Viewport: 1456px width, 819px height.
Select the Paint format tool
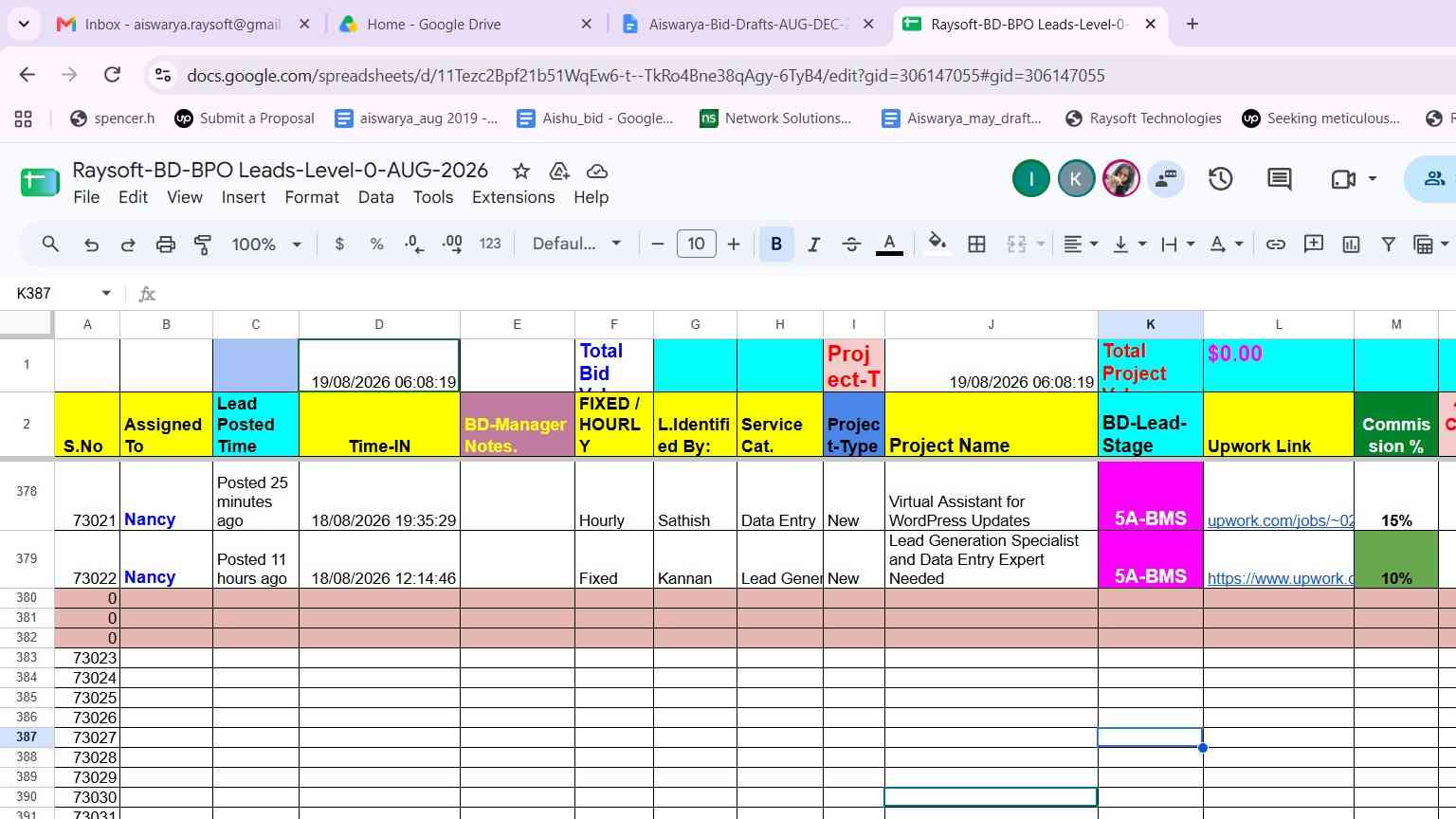click(x=203, y=245)
